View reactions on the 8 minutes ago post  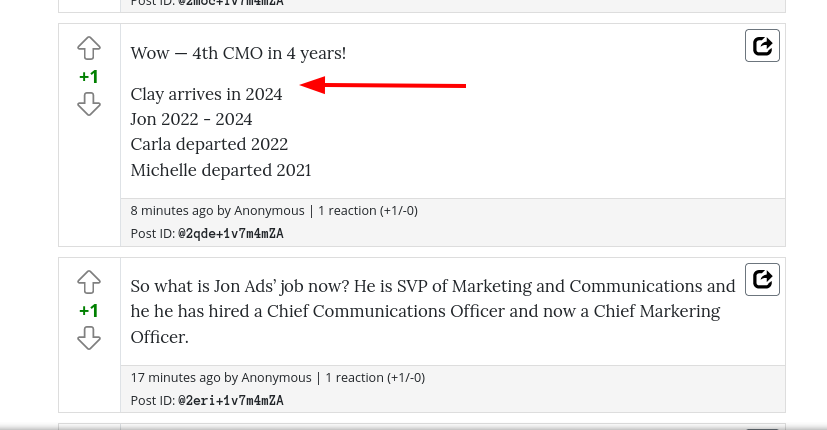click(x=367, y=211)
